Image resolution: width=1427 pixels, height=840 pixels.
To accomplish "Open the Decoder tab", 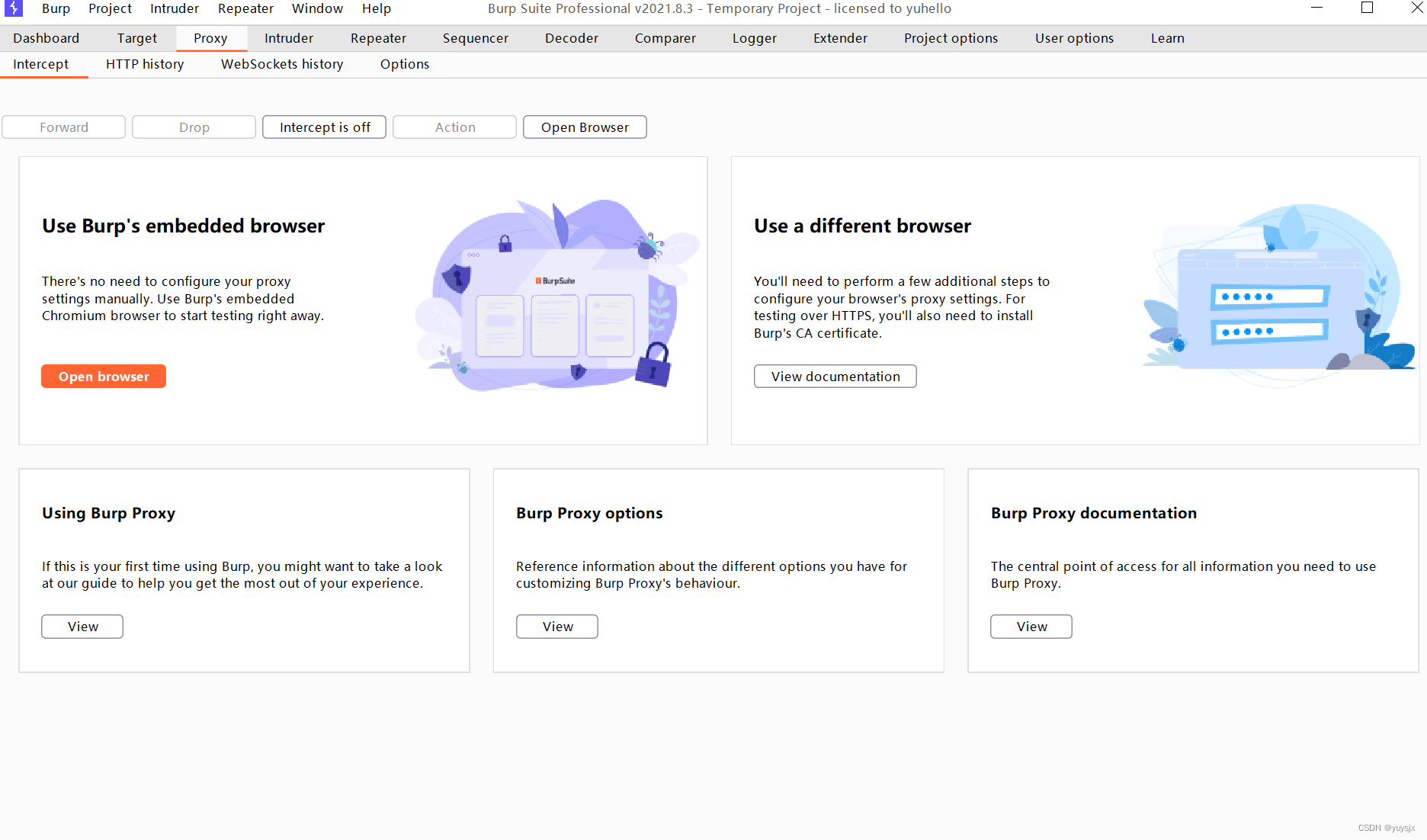I will coord(572,38).
